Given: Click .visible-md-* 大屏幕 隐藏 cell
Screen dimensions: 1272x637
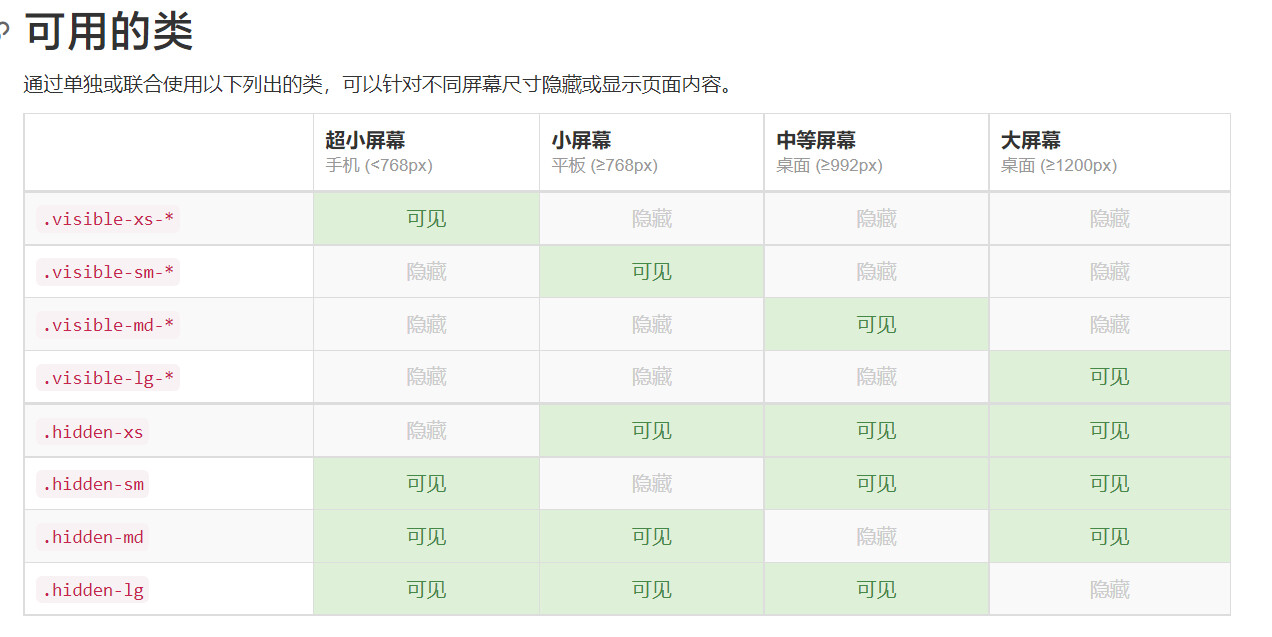Looking at the screenshot, I should pos(1109,325).
